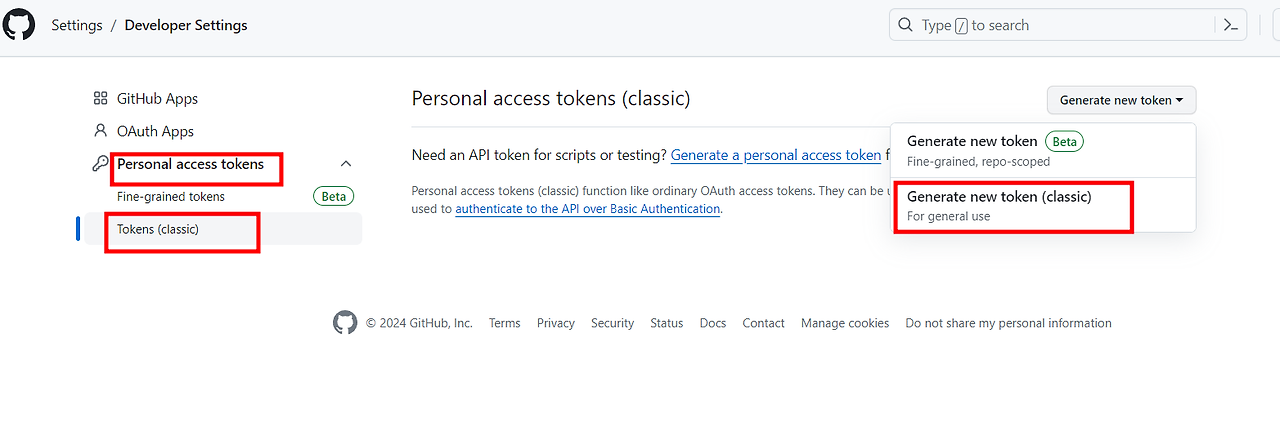Click Manage cookies in the footer
1280x440 pixels.
(845, 323)
